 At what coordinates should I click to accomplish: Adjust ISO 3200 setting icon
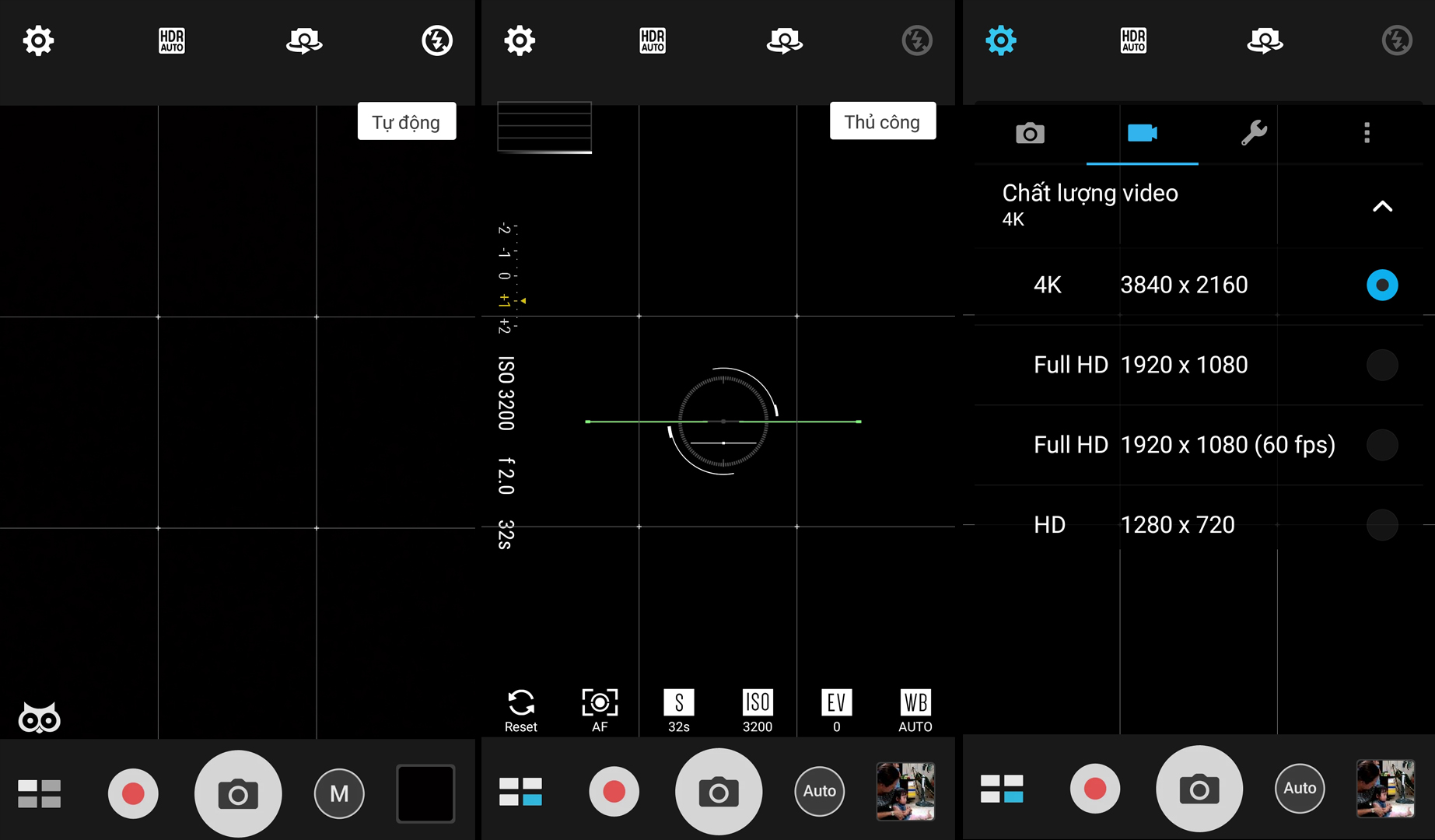(x=757, y=710)
